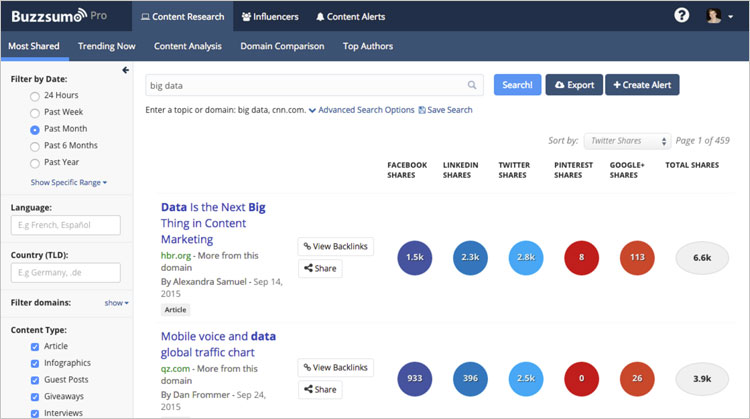Viewport: 750px width, 419px height.
Task: Open the Sort by Twitter Shares dropdown
Action: [627, 141]
